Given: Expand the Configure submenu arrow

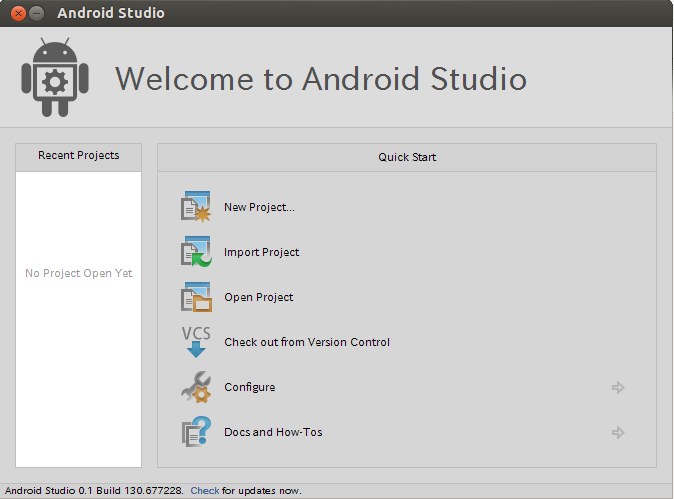Looking at the screenshot, I should click(618, 387).
